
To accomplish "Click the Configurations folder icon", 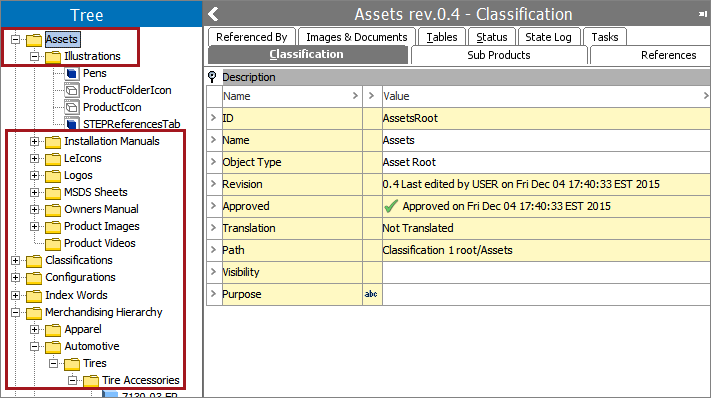I will point(34,278).
